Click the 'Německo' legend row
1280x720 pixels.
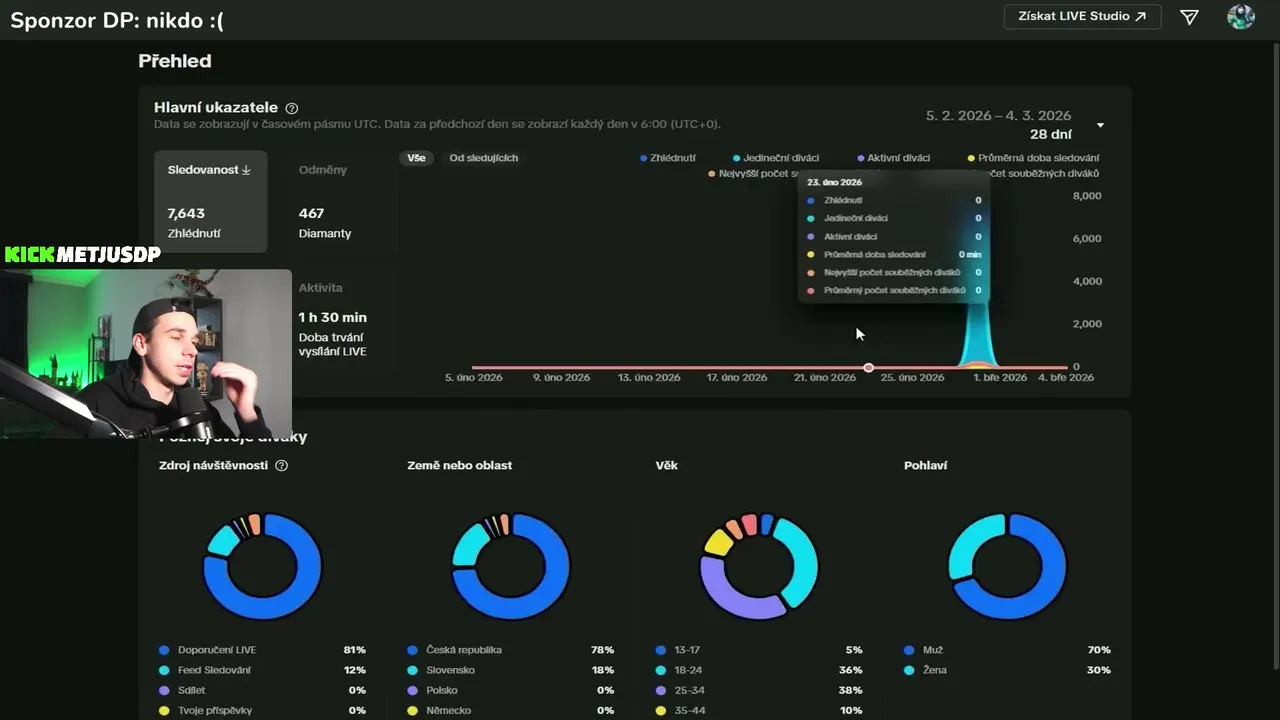(x=510, y=710)
